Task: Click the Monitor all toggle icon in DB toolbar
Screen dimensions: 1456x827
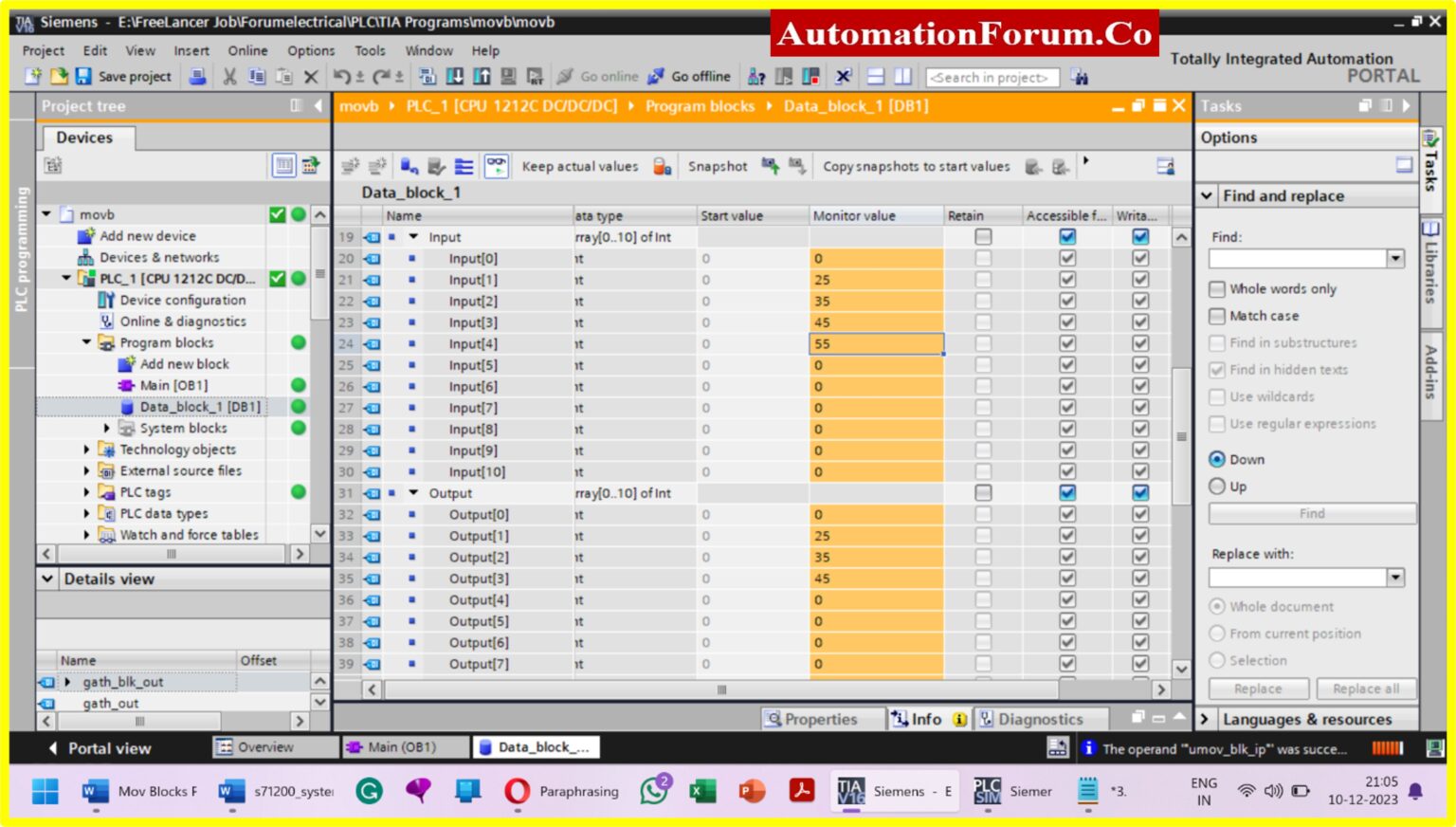Action: click(496, 166)
